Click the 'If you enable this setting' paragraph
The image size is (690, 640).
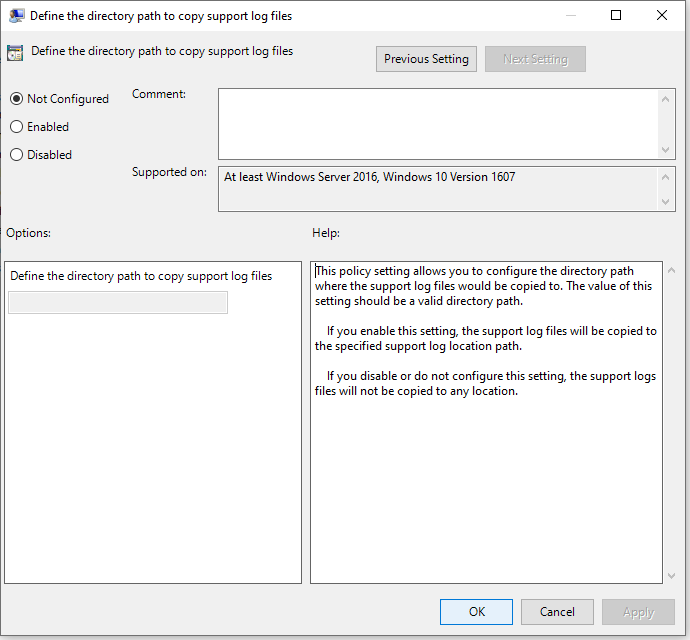(x=486, y=338)
